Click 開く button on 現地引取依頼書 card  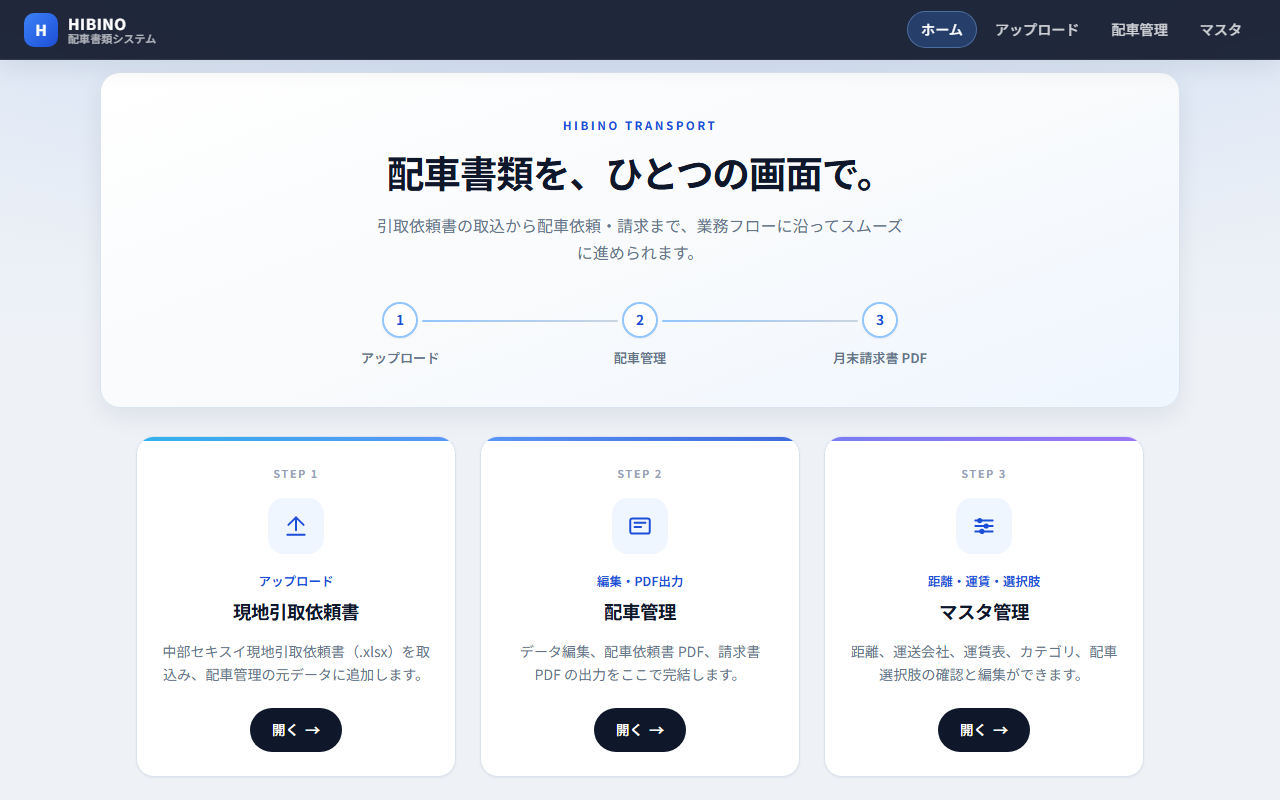296,730
